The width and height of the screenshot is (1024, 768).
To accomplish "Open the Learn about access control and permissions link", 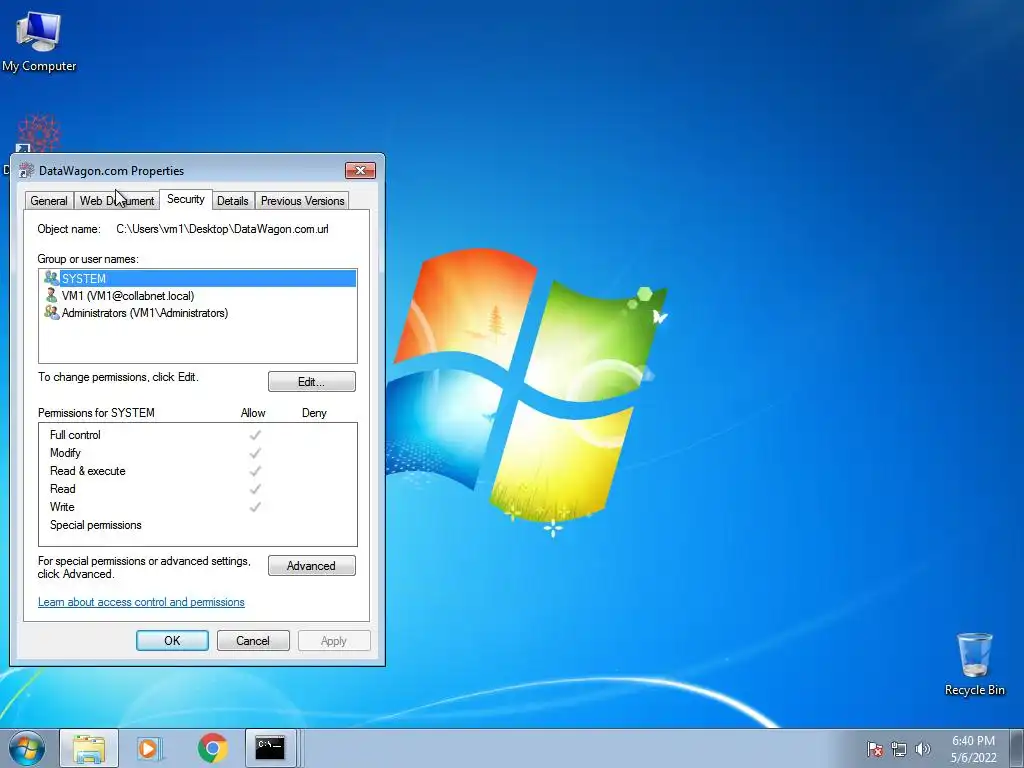I will 141,602.
